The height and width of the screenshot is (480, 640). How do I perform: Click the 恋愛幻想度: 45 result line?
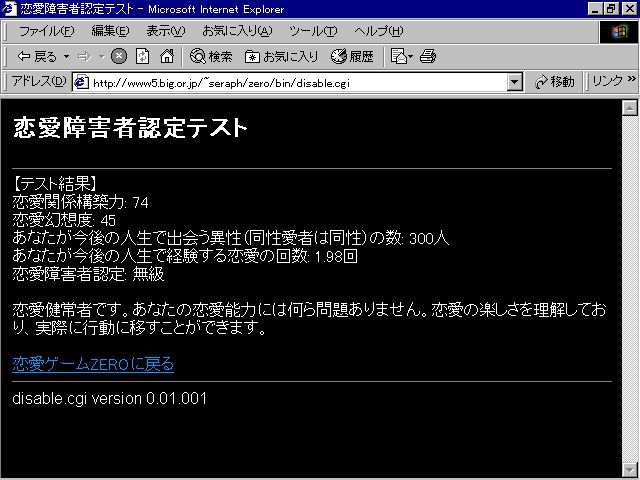[x=64, y=220]
